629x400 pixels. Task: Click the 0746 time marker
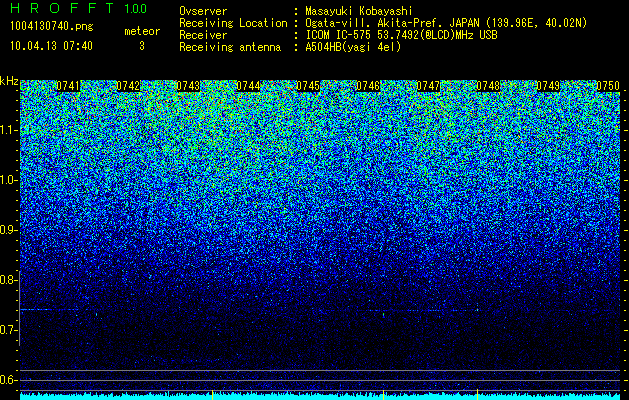(368, 86)
